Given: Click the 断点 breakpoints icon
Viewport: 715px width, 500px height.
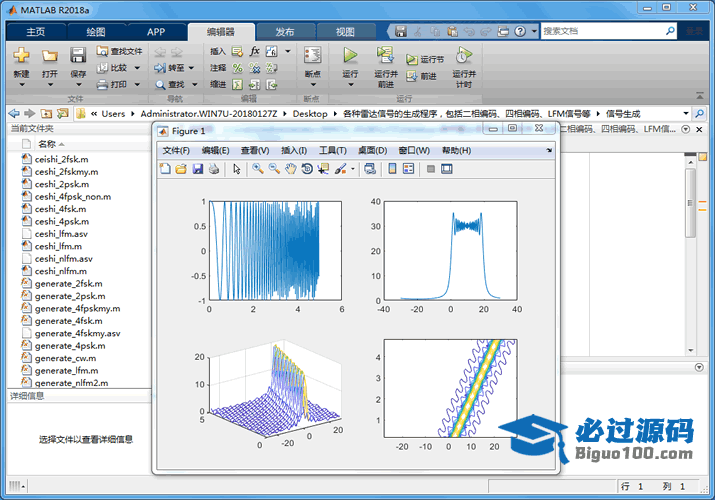Looking at the screenshot, I should pyautogui.click(x=312, y=56).
